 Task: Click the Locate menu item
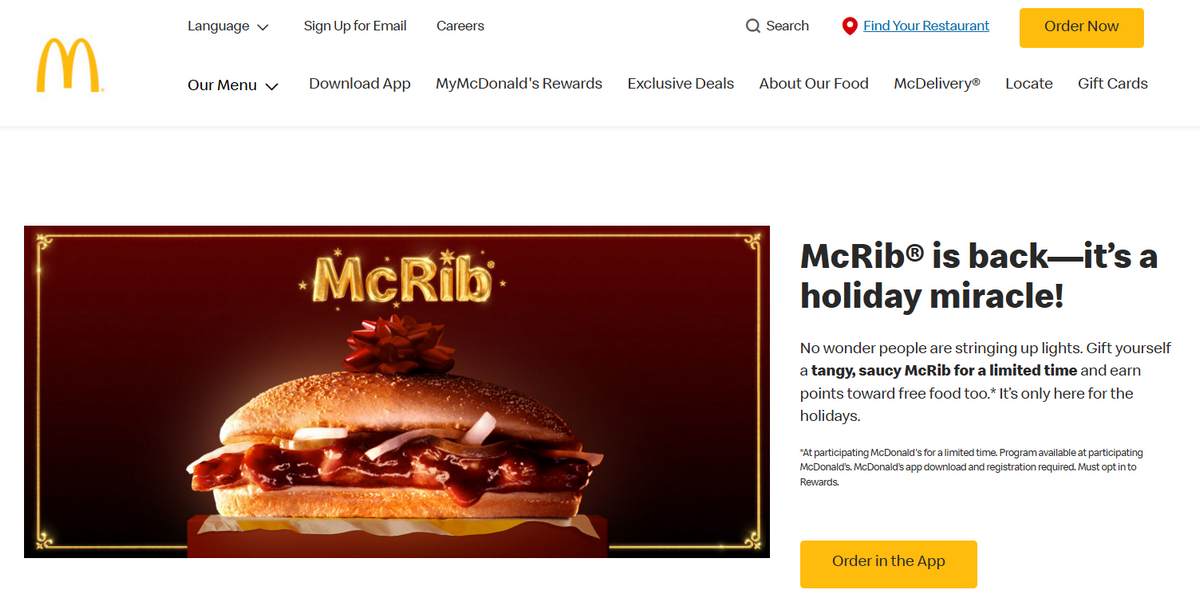tap(1029, 84)
